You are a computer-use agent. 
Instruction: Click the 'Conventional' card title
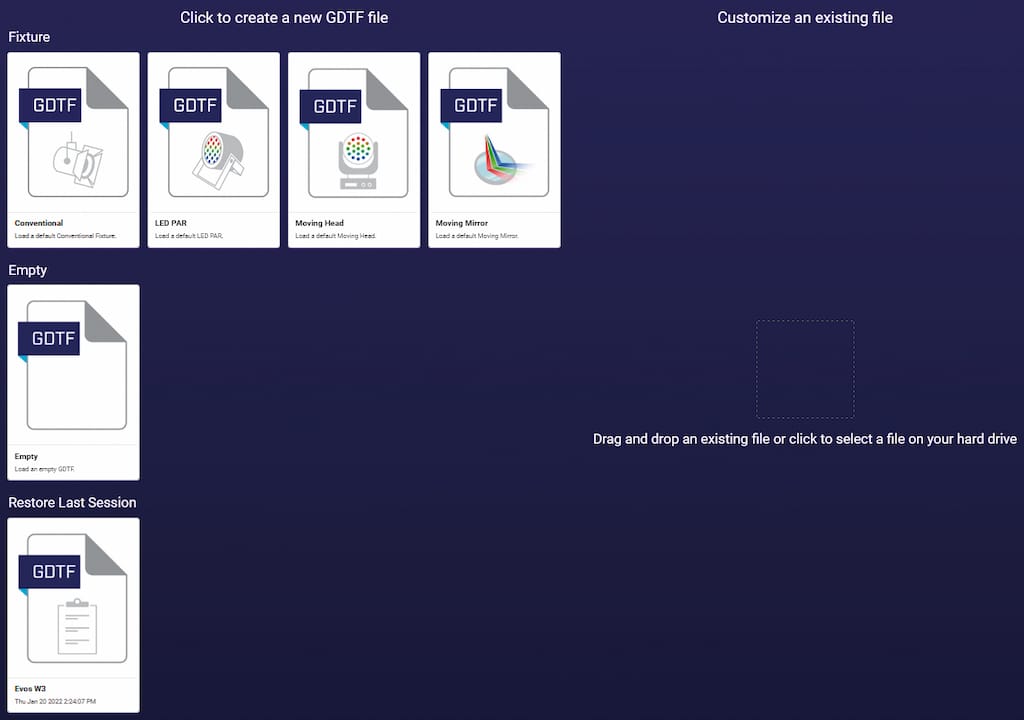tap(39, 223)
